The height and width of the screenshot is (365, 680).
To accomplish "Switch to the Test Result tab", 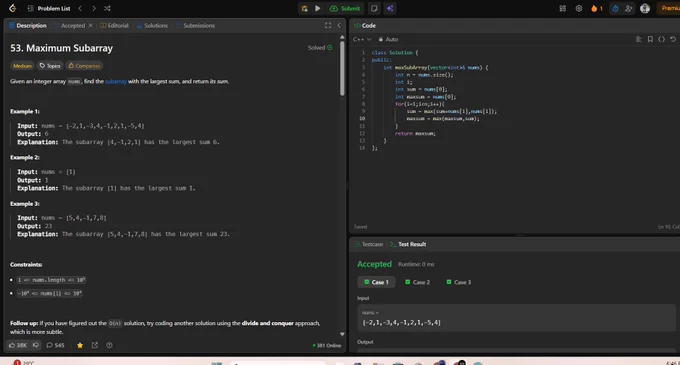I will [x=408, y=244].
